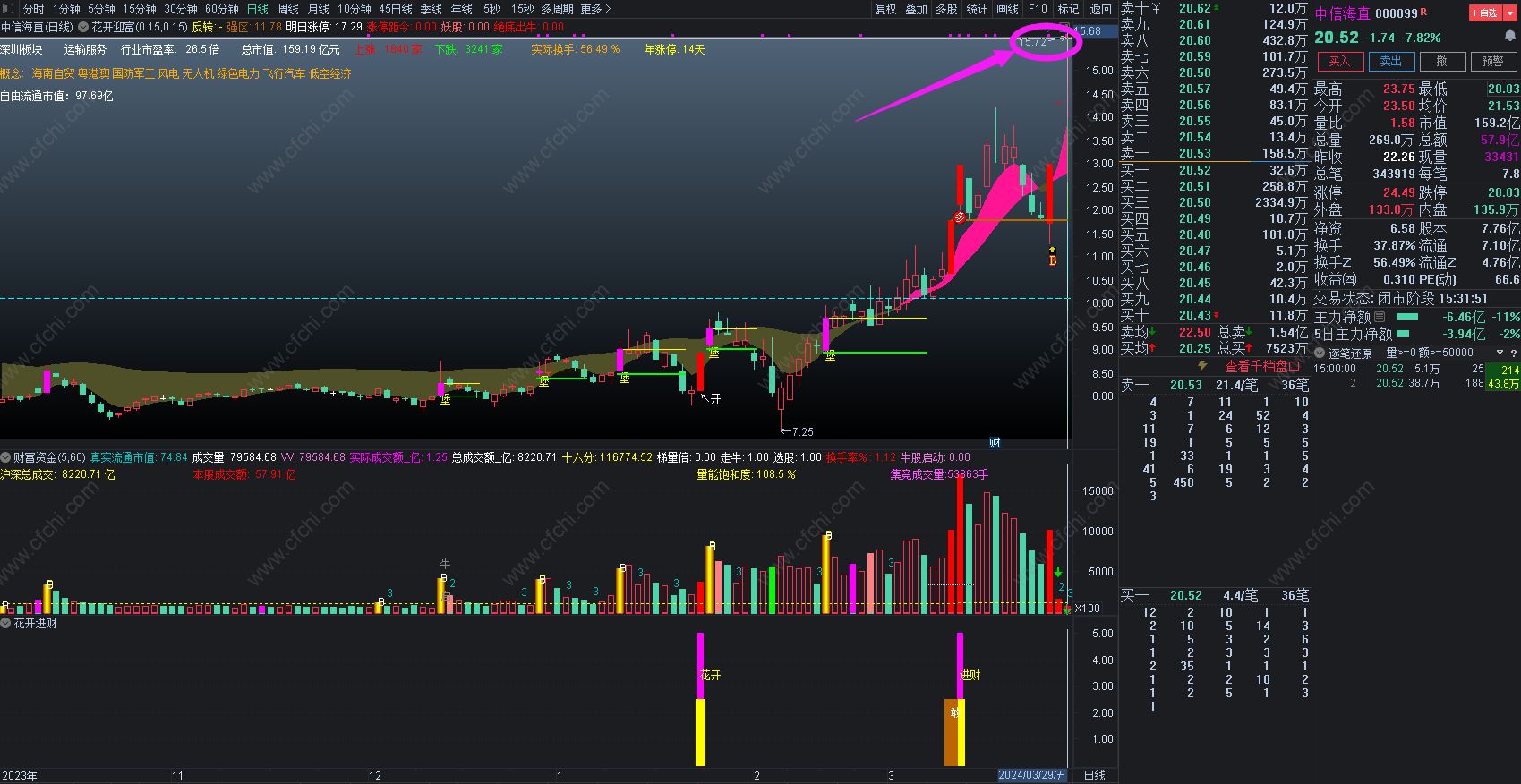This screenshot has width=1521, height=784.
Task: Click the price alert bell icon
Action: pyautogui.click(x=1510, y=36)
